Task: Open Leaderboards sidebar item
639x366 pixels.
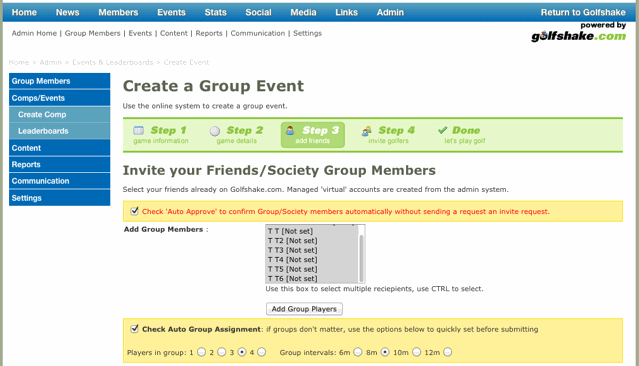Action: (x=59, y=131)
